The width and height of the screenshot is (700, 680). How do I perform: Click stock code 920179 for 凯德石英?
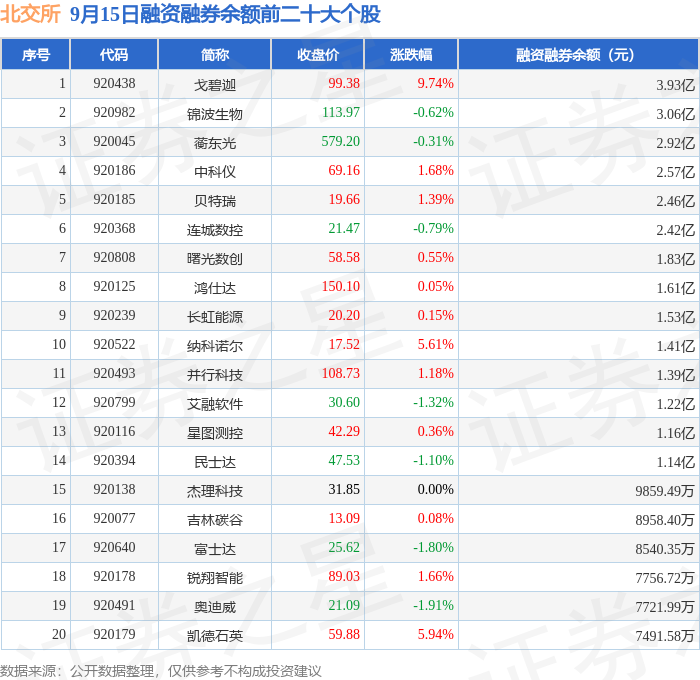114,634
